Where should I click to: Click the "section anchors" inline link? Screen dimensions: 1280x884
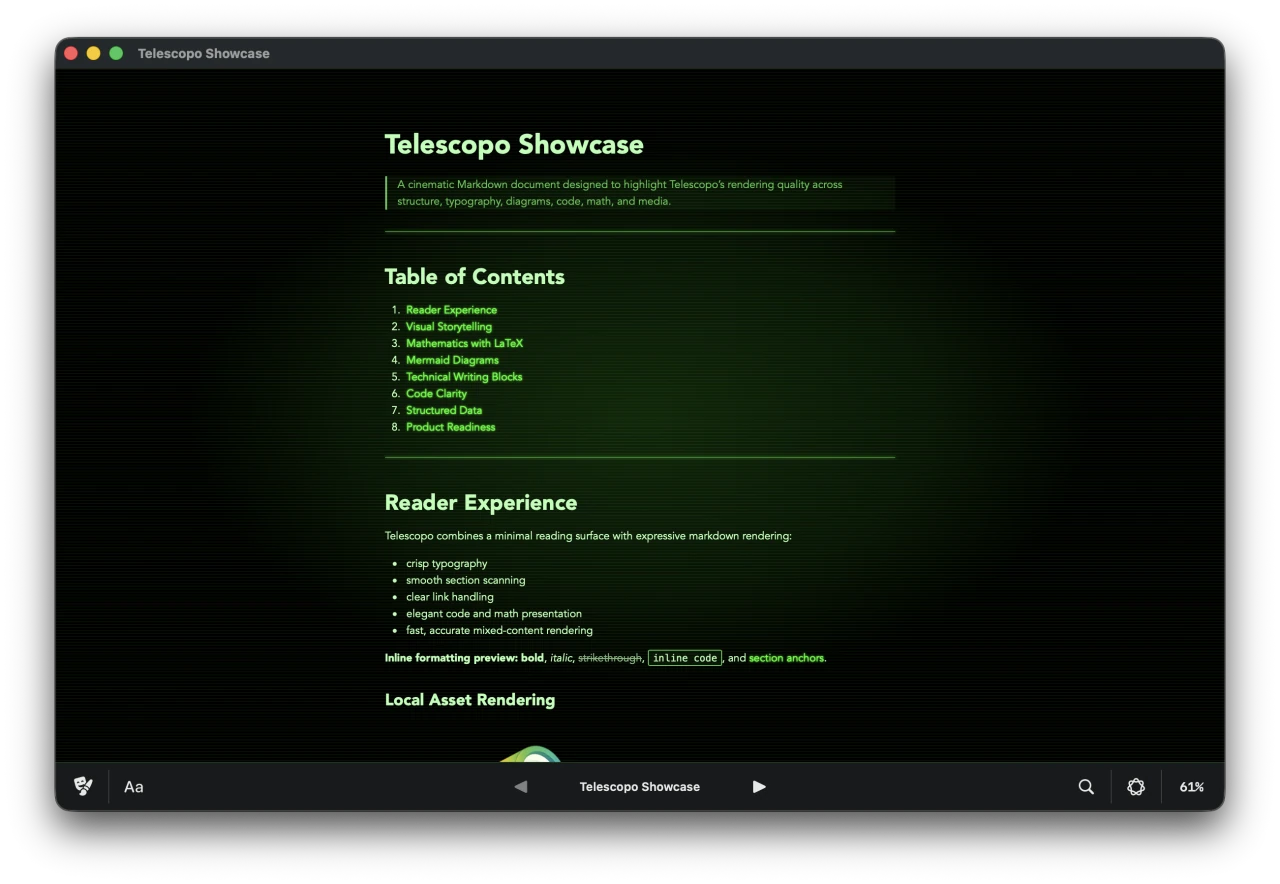click(786, 658)
